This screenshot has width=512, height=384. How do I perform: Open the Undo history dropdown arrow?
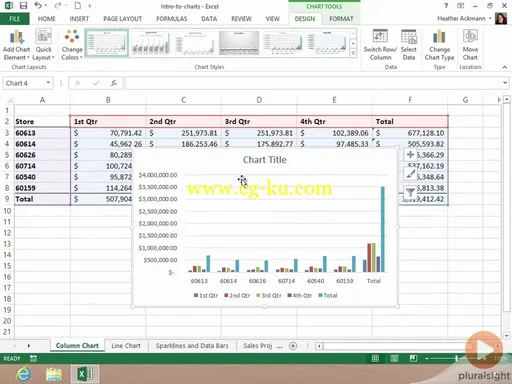[45, 6]
